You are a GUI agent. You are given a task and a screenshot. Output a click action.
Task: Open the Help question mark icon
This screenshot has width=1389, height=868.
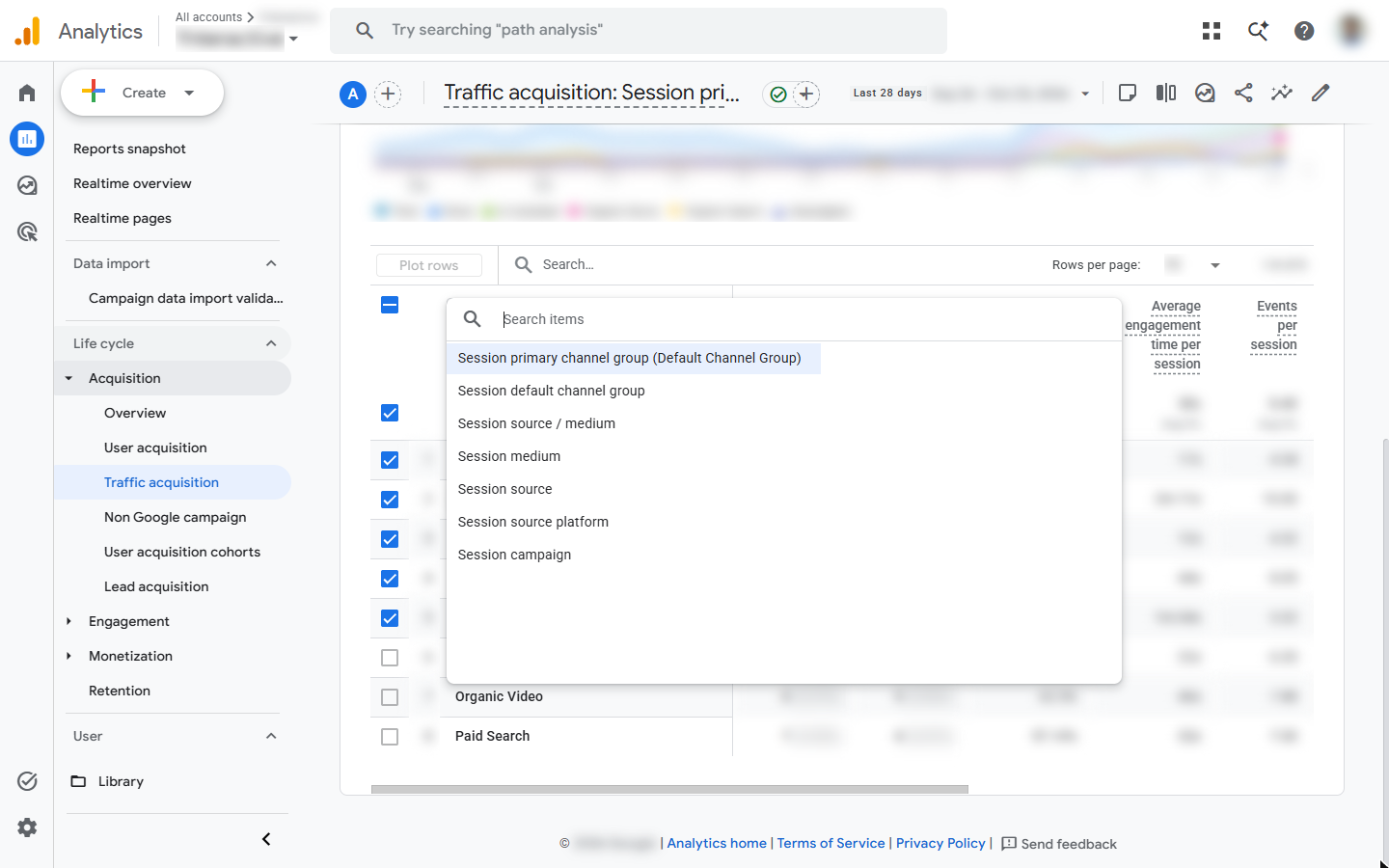(1304, 31)
